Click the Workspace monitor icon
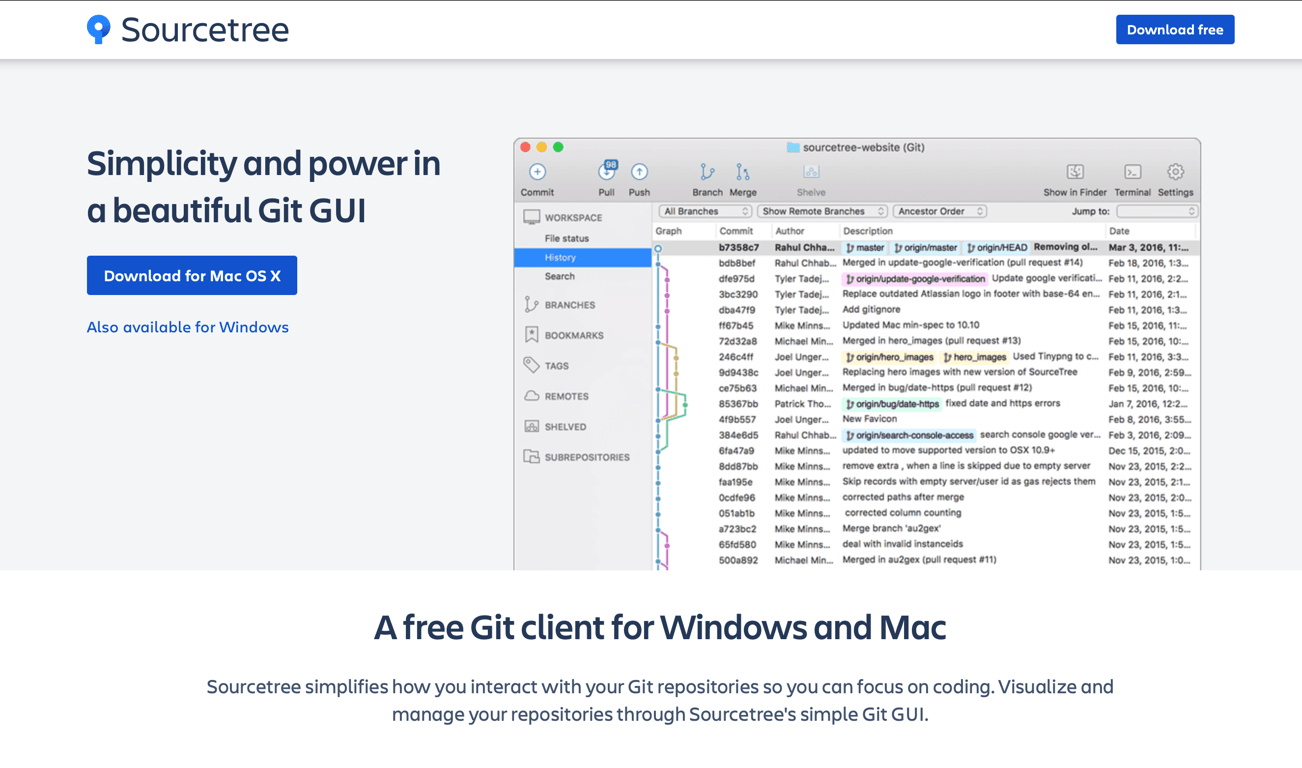The height and width of the screenshot is (768, 1302). (531, 217)
